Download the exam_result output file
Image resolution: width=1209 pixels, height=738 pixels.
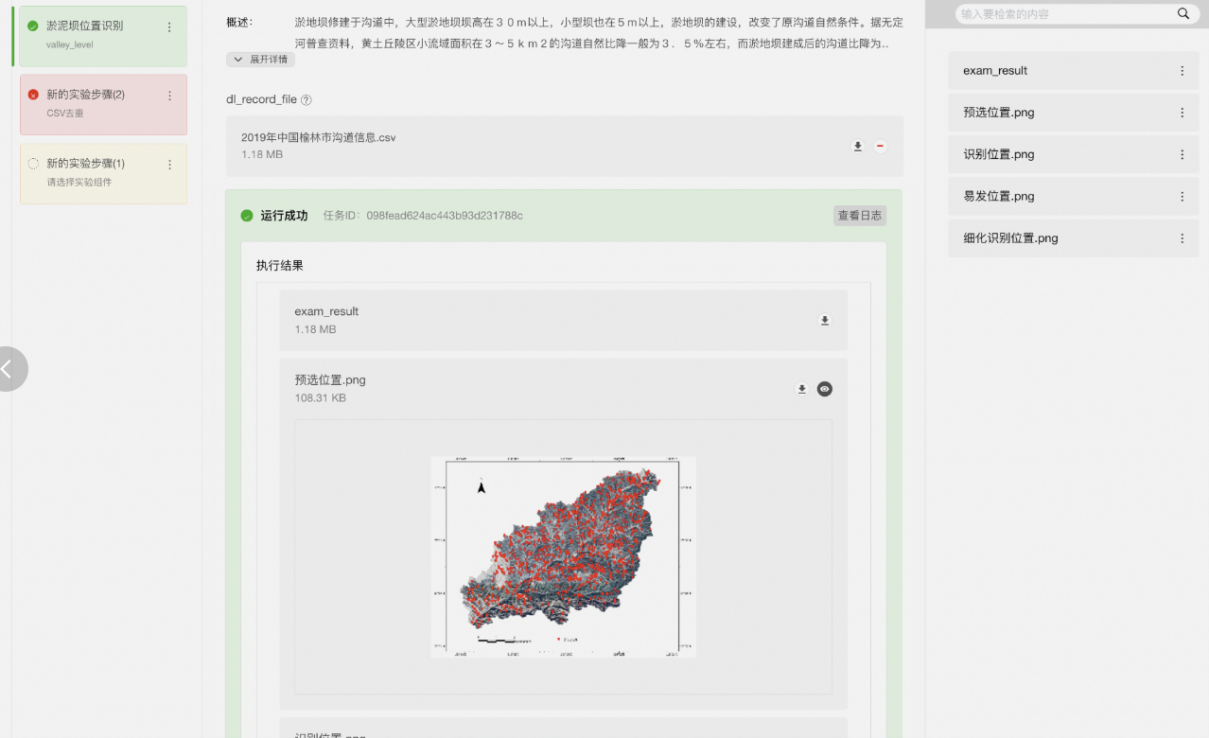[x=825, y=321]
